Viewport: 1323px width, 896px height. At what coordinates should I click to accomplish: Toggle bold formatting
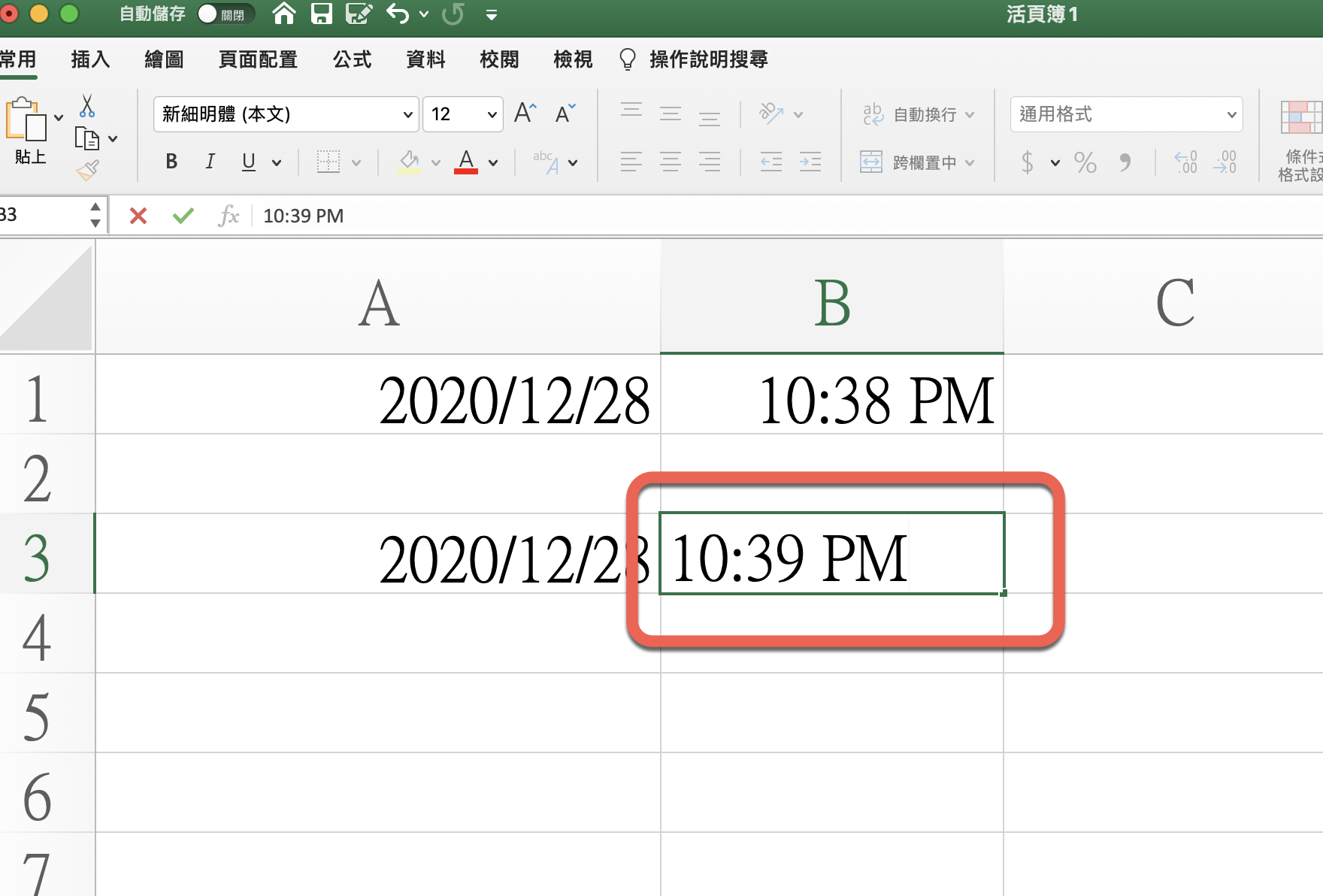[x=171, y=162]
